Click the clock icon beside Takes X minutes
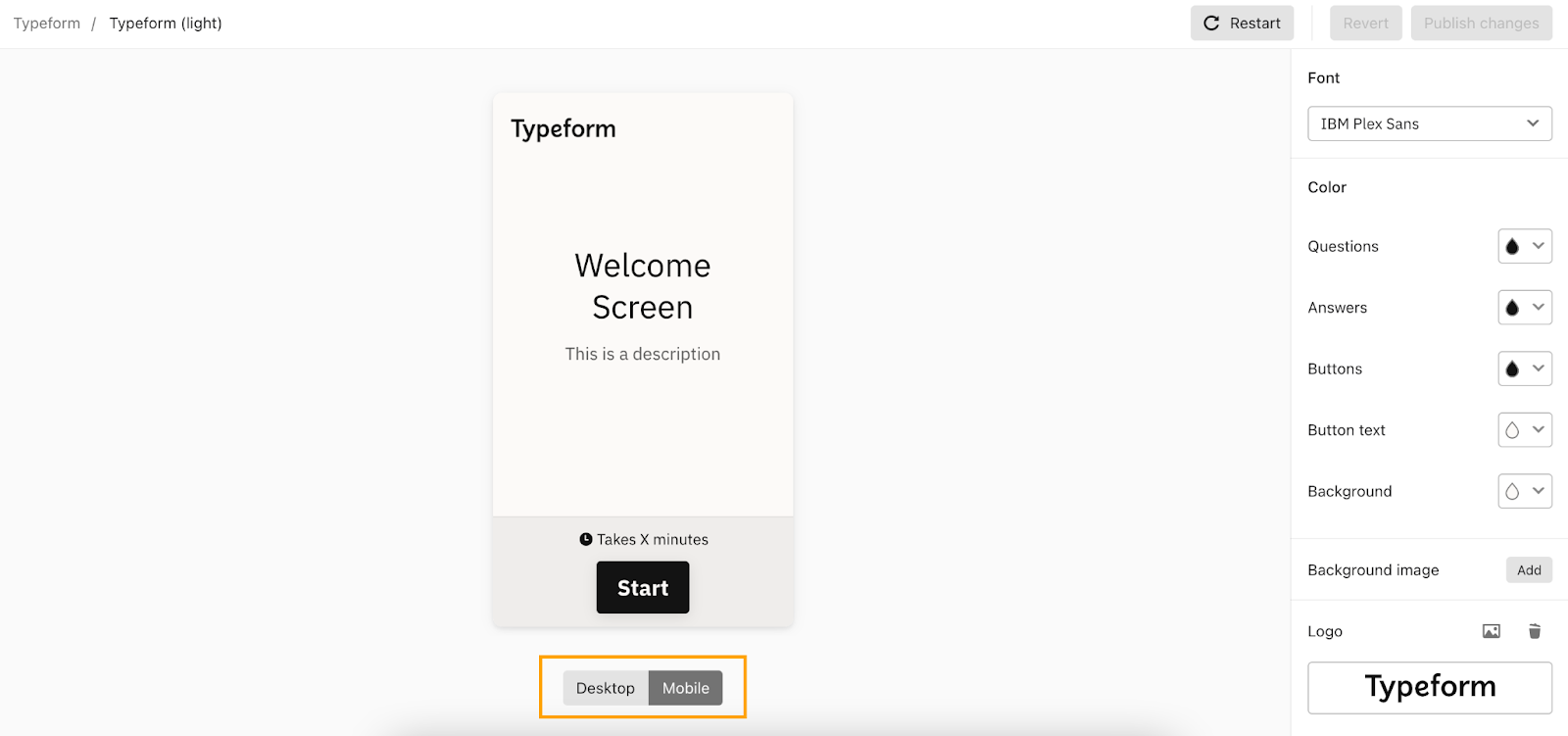Image resolution: width=1568 pixels, height=736 pixels. click(586, 539)
